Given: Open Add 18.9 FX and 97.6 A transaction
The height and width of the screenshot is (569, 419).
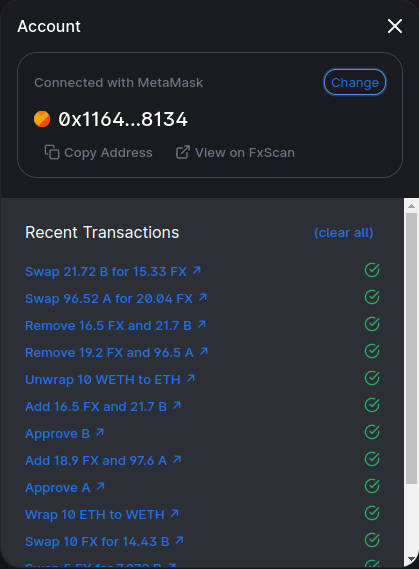Looking at the screenshot, I should (x=103, y=460).
